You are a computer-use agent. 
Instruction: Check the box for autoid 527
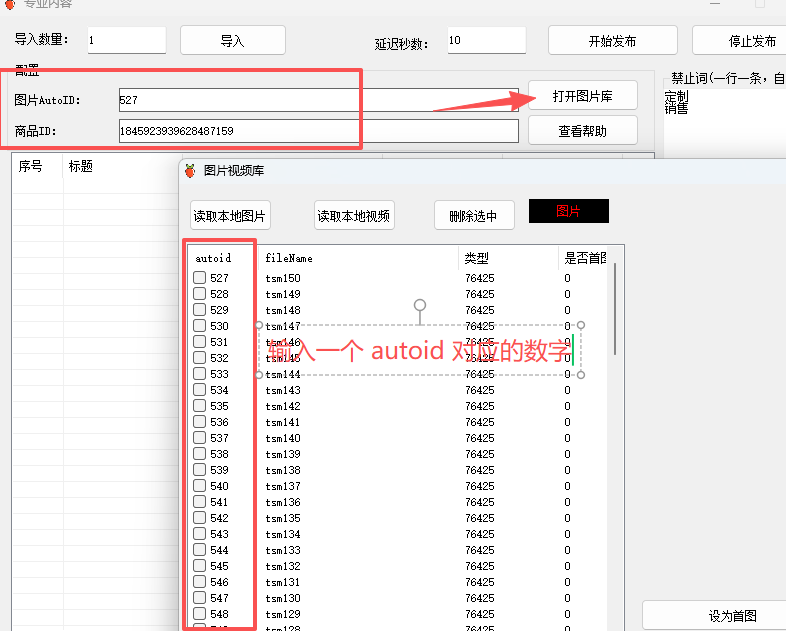pos(200,277)
